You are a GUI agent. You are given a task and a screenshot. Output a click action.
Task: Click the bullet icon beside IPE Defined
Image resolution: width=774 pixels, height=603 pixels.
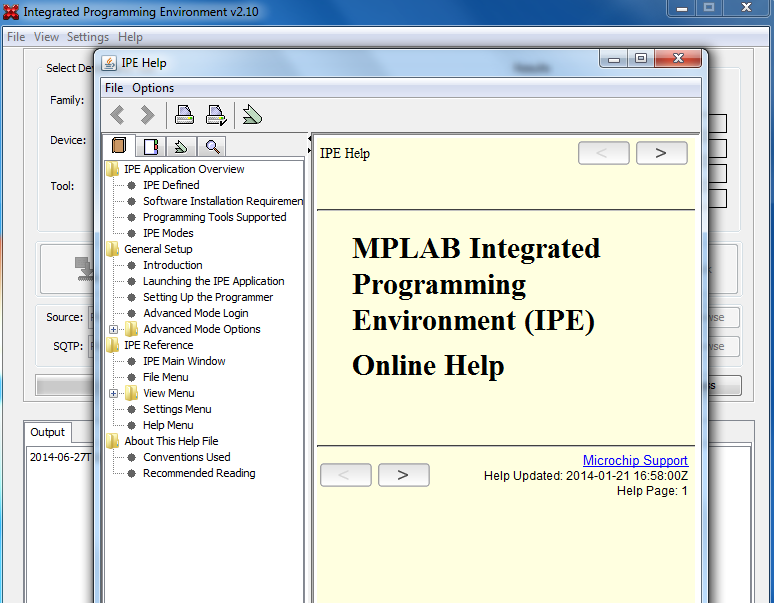click(x=131, y=186)
